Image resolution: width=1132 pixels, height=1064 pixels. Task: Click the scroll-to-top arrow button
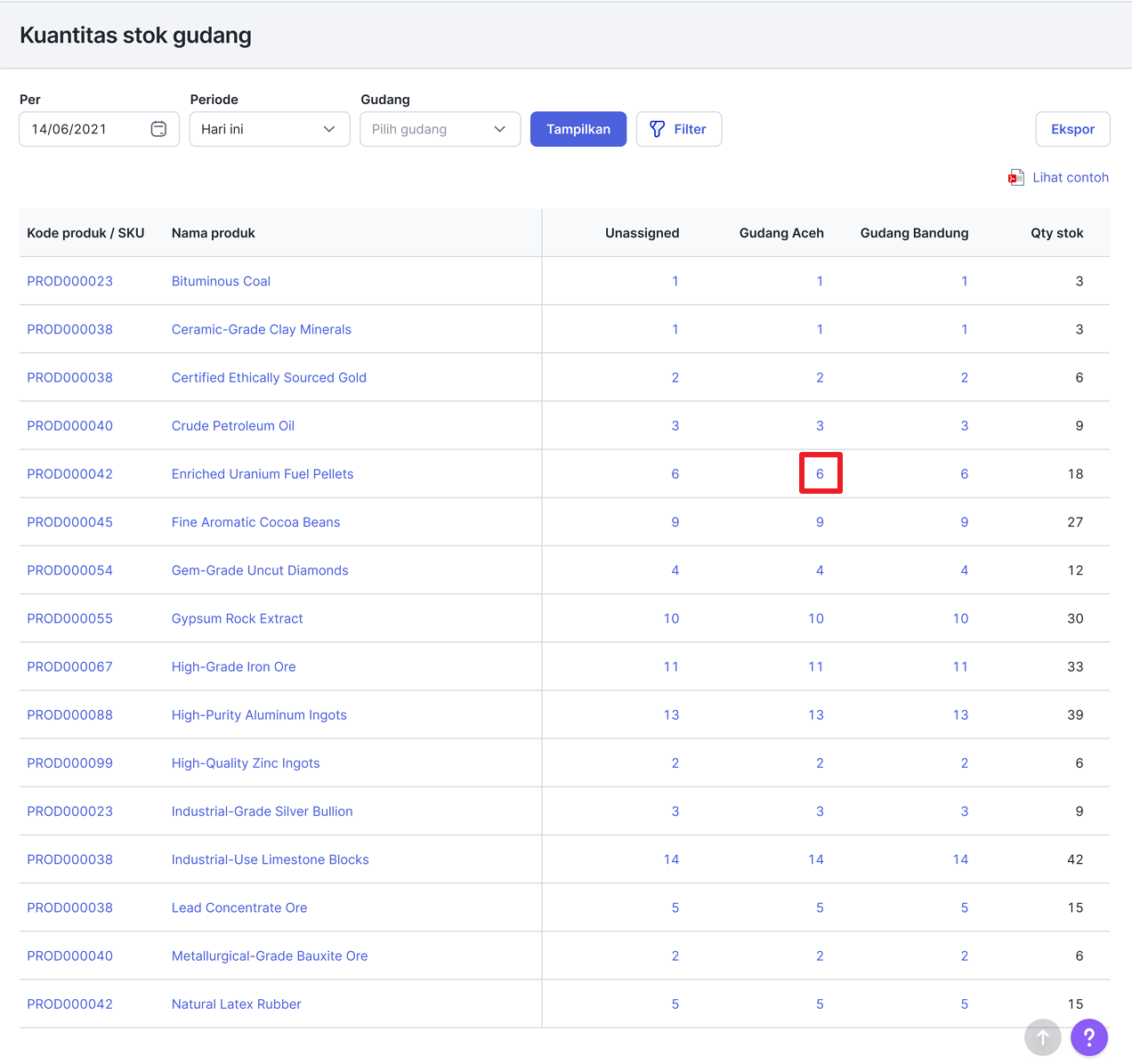[1043, 1037]
